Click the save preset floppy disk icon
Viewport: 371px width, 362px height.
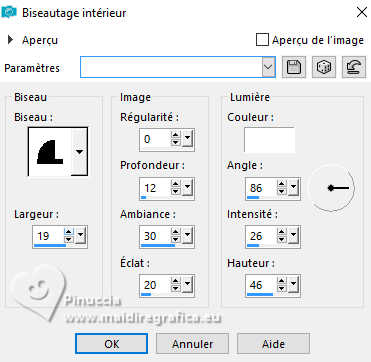coord(294,68)
